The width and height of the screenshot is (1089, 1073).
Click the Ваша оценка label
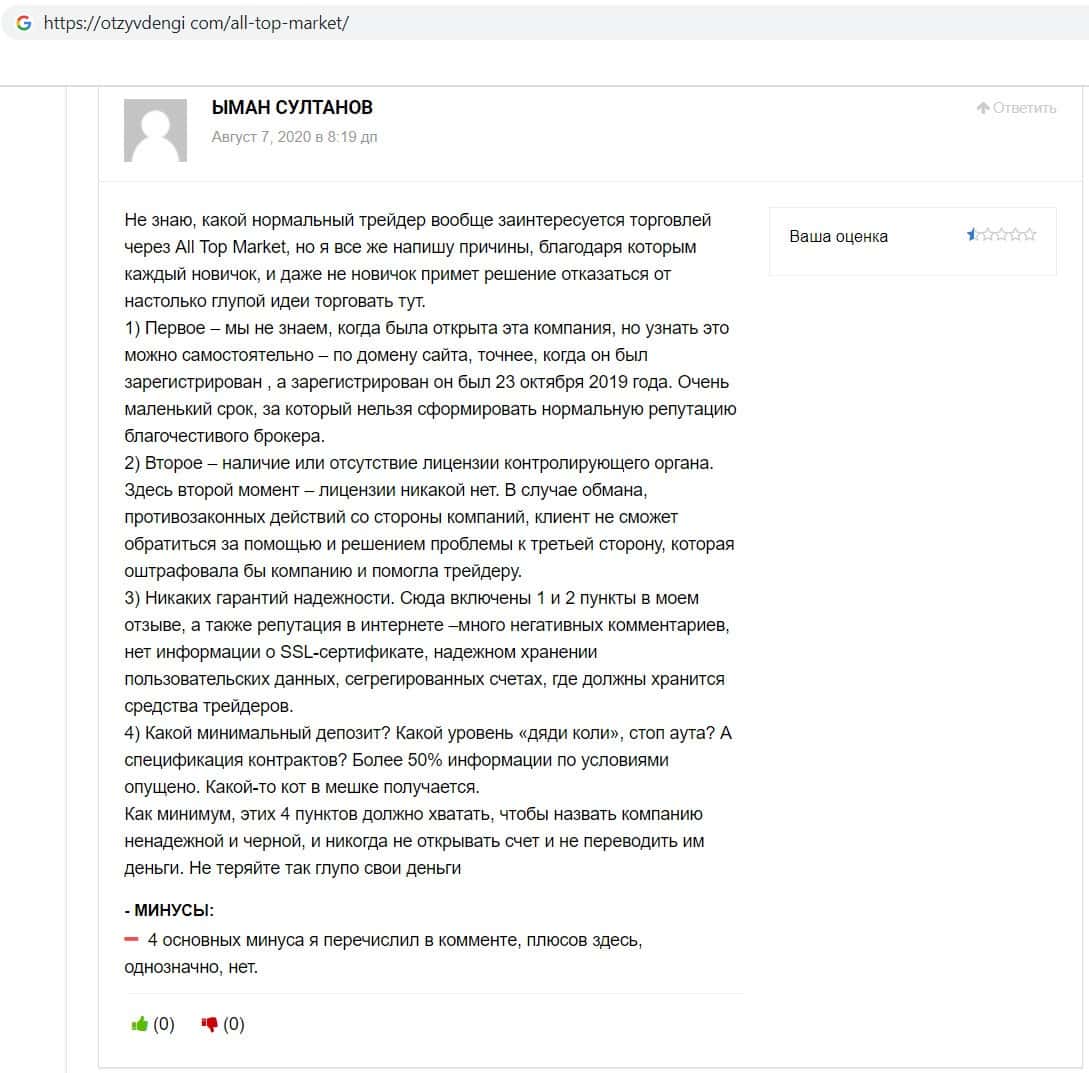[x=838, y=237]
